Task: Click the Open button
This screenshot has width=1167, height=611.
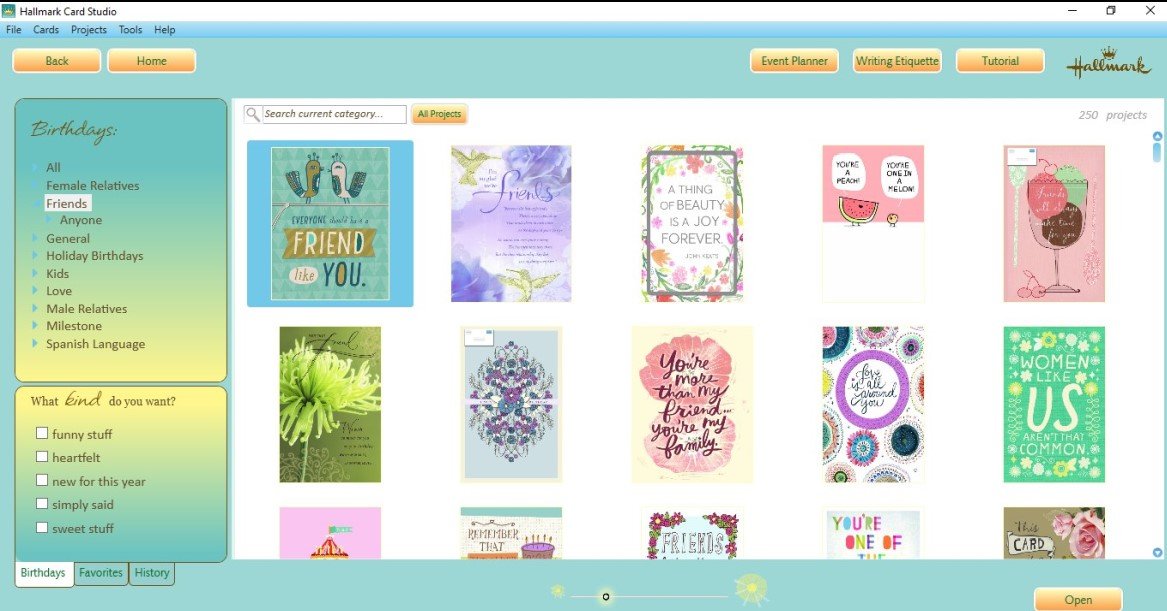Action: click(1078, 600)
